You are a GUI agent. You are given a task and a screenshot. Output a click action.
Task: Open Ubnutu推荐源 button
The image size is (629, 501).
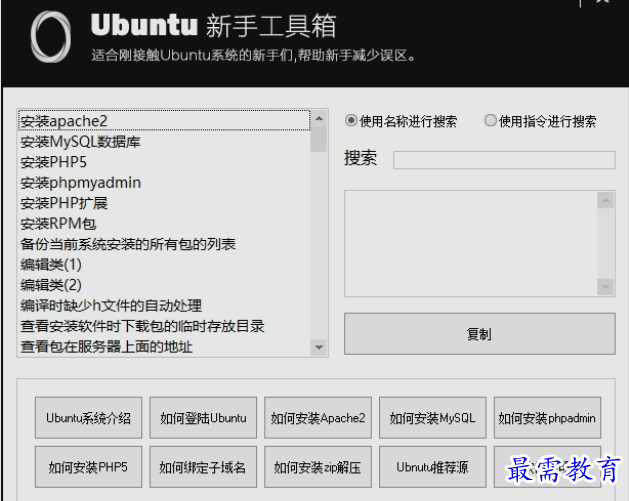[432, 467]
